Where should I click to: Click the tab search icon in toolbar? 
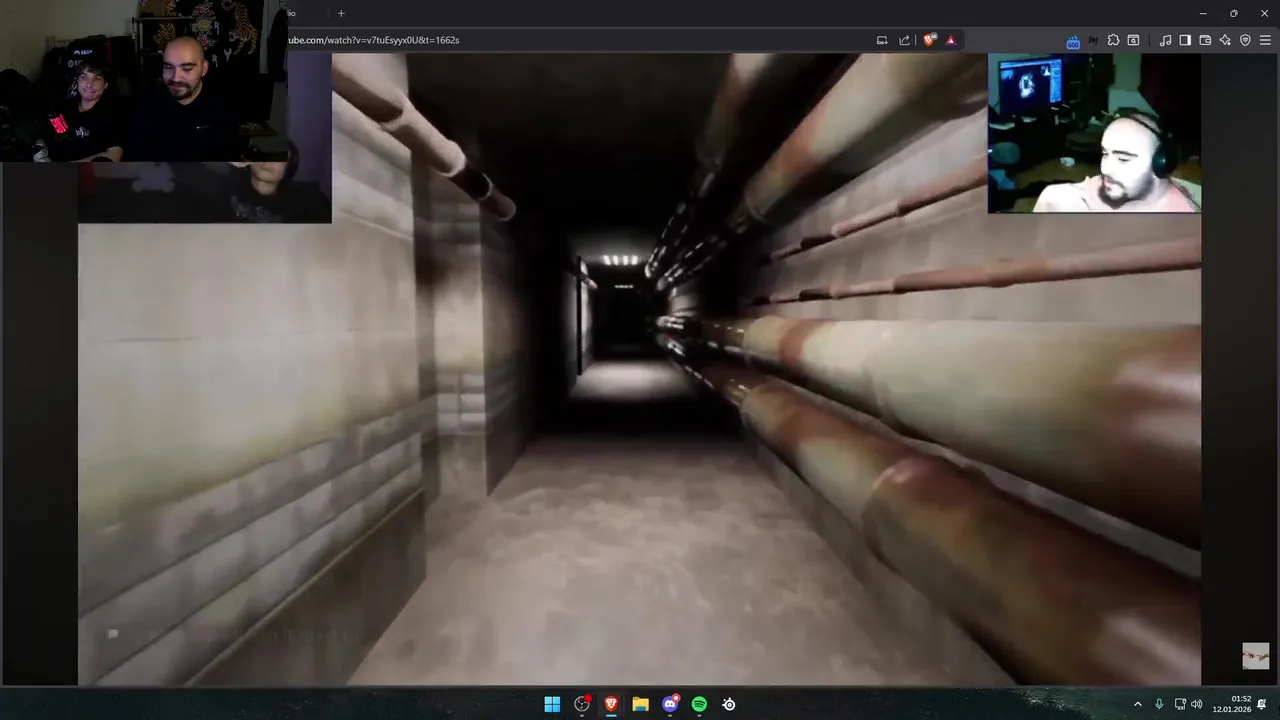click(1133, 40)
